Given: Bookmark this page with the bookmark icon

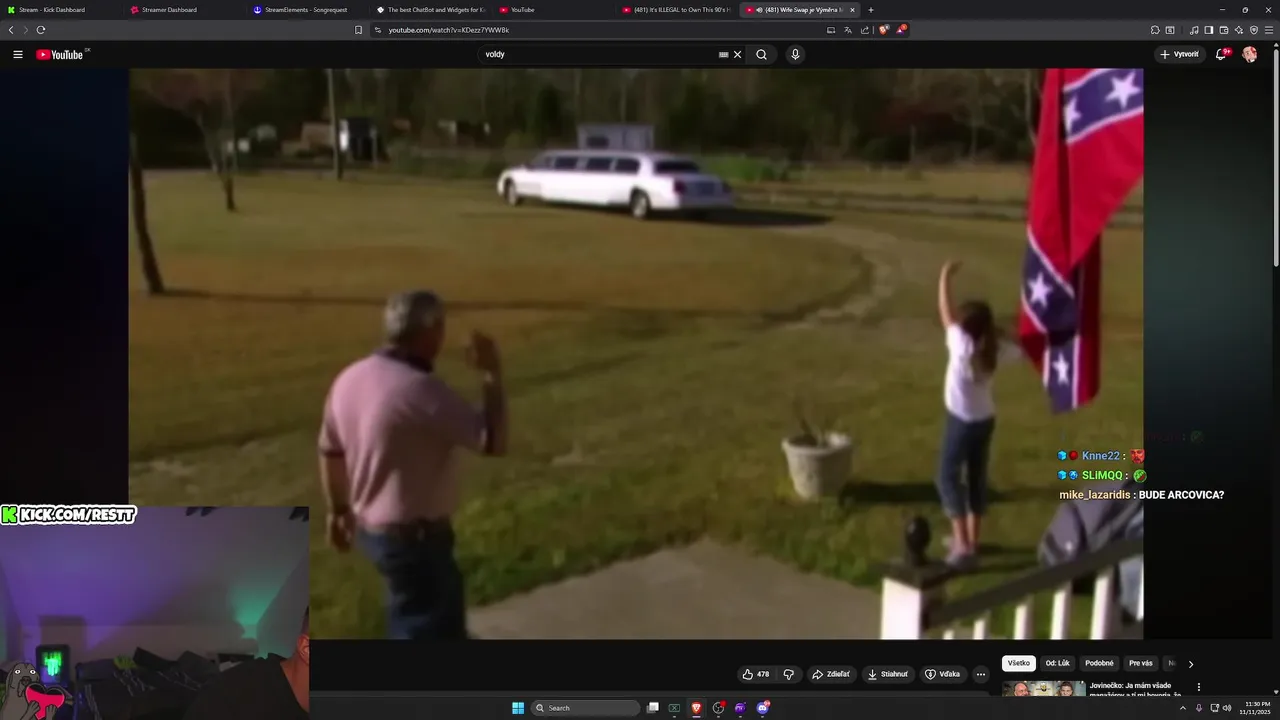Looking at the screenshot, I should tap(358, 30).
